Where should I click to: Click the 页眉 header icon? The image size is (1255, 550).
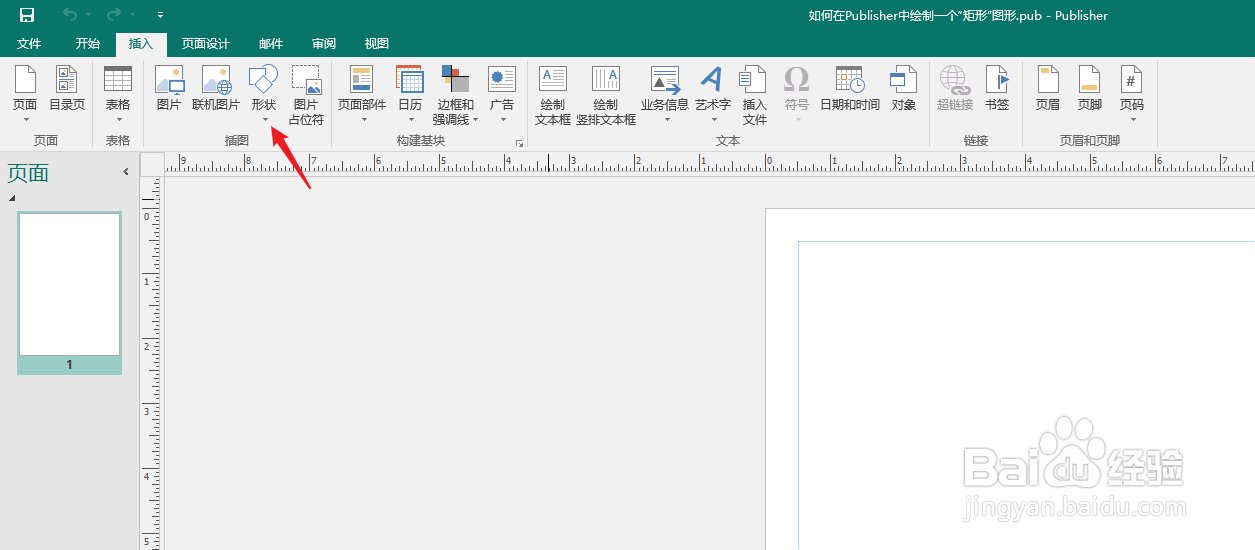1048,80
